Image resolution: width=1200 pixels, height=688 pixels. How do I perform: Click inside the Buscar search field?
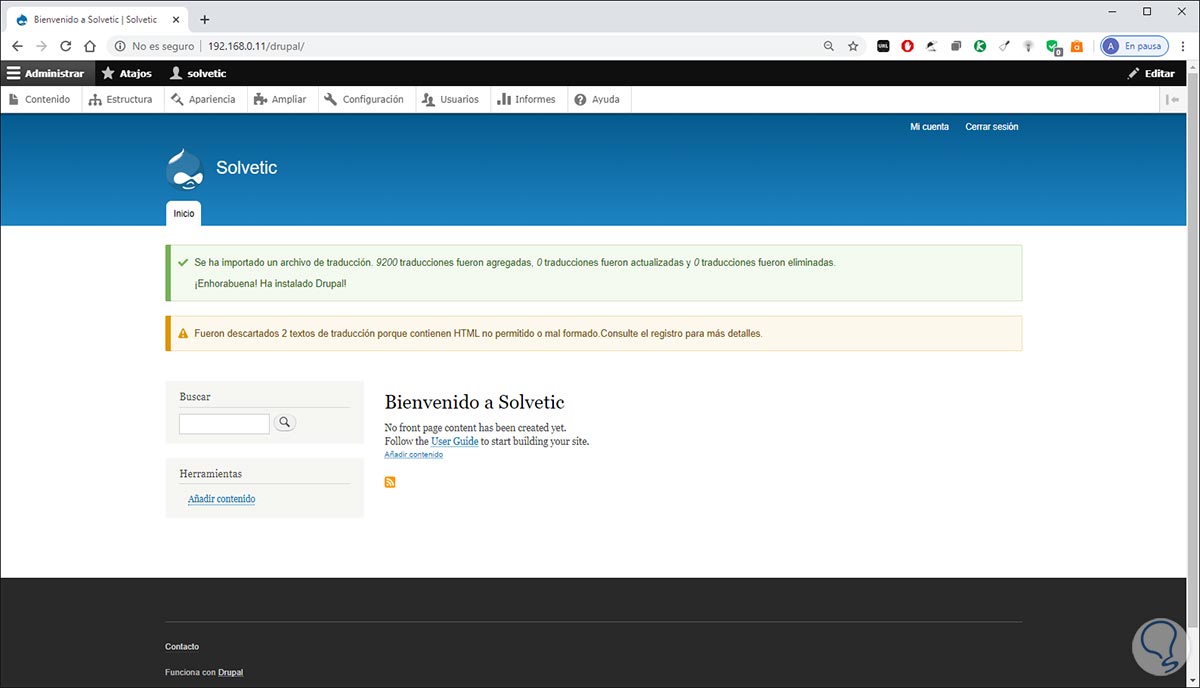(x=224, y=424)
